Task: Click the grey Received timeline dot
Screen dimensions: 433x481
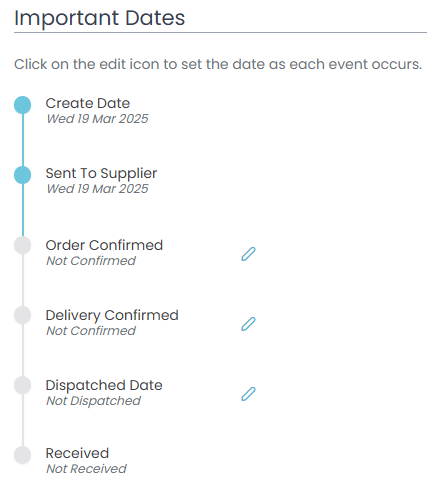Action: coord(23,455)
